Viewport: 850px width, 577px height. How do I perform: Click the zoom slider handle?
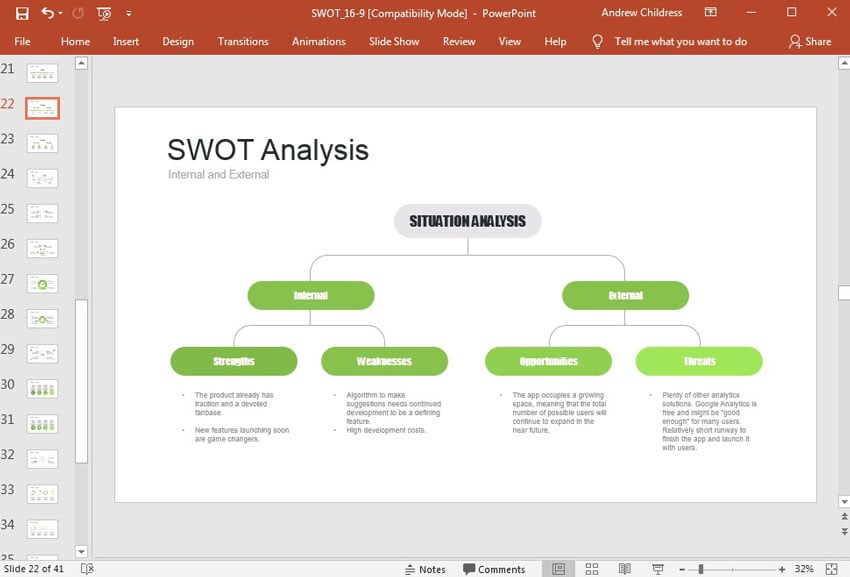(x=701, y=569)
